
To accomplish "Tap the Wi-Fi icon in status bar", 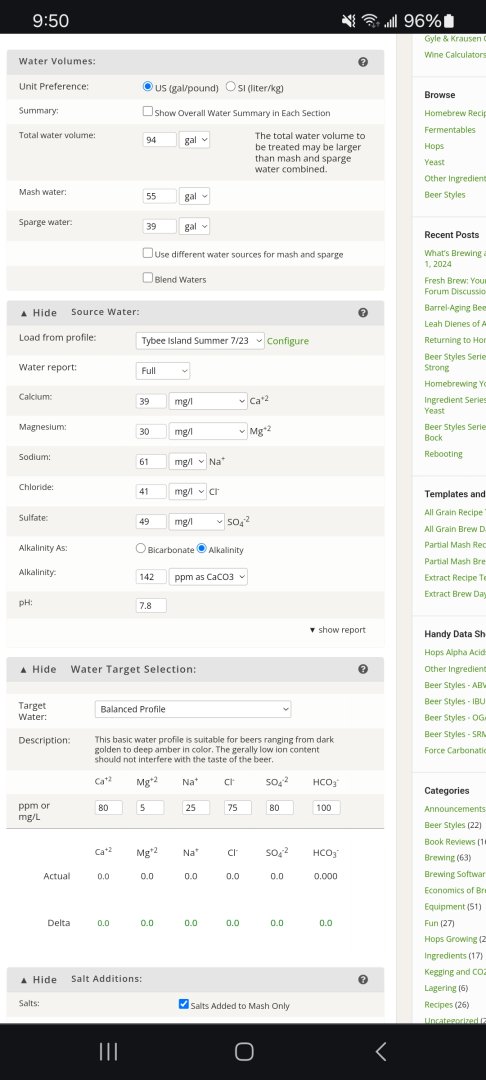I will pos(370,21).
